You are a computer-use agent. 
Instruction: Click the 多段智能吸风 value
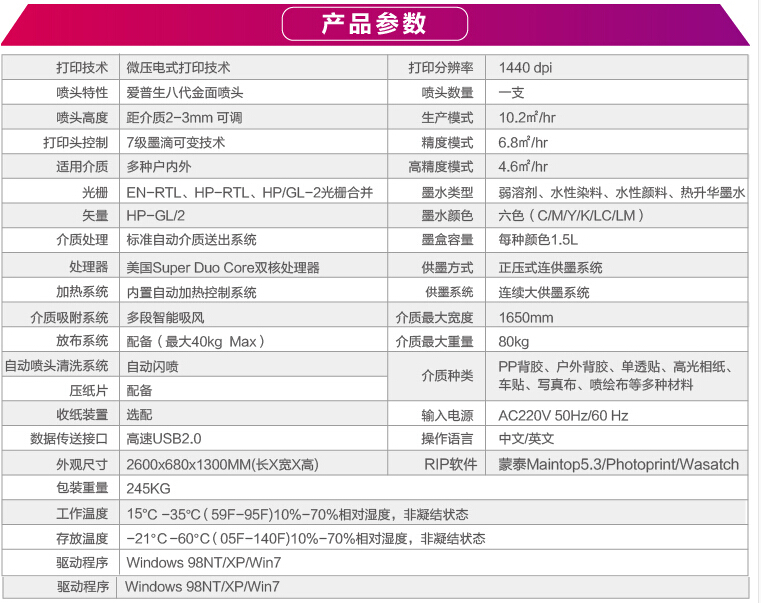tap(165, 318)
